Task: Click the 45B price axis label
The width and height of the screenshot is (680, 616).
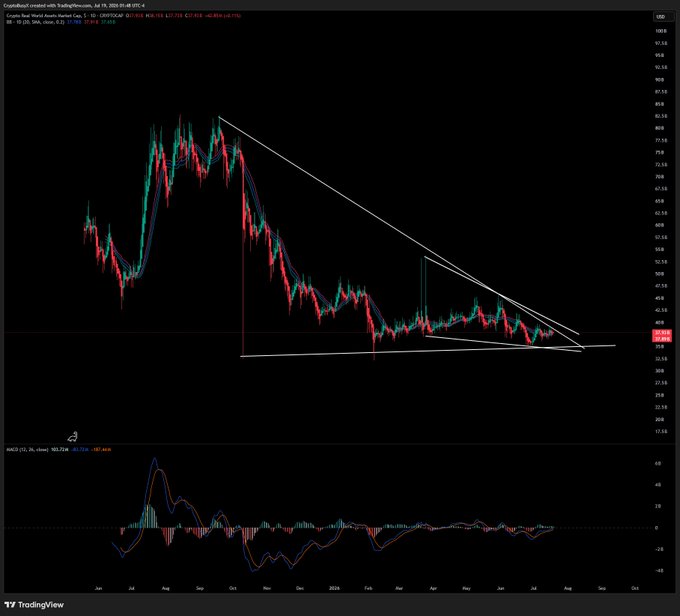Action: (660, 298)
